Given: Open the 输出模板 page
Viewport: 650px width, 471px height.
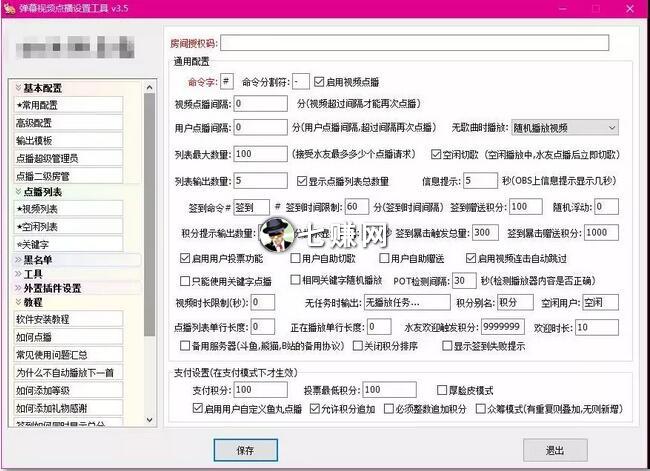Looking at the screenshot, I should (68, 141).
